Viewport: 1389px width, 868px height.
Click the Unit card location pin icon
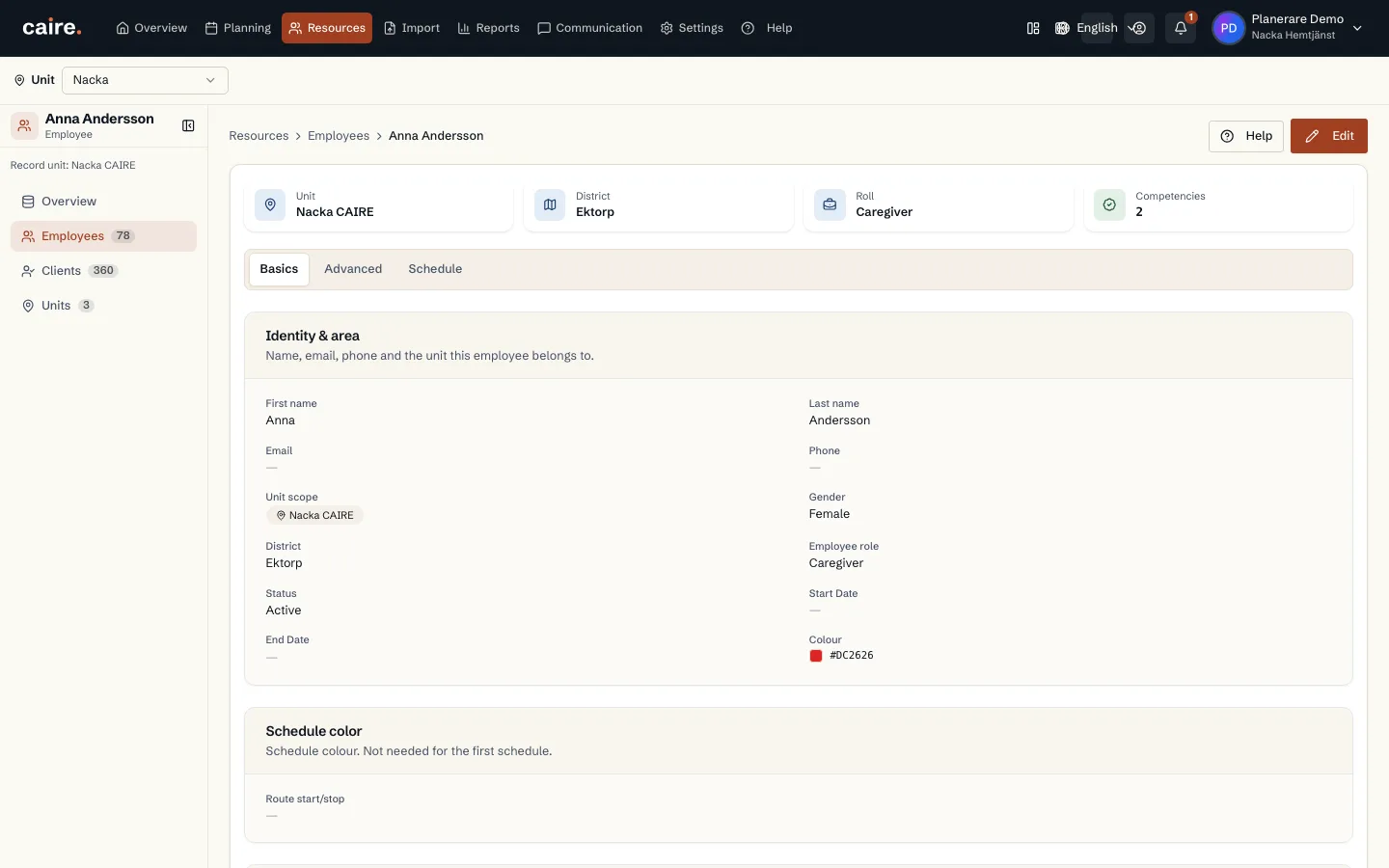(270, 204)
